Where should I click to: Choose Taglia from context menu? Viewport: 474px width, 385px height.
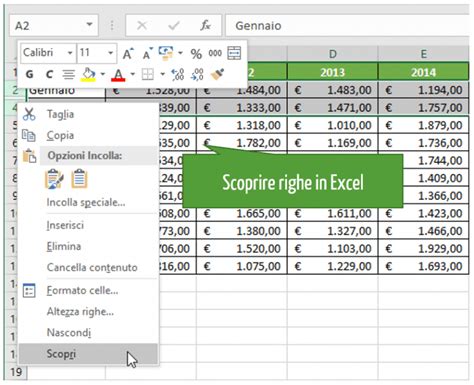(88, 114)
